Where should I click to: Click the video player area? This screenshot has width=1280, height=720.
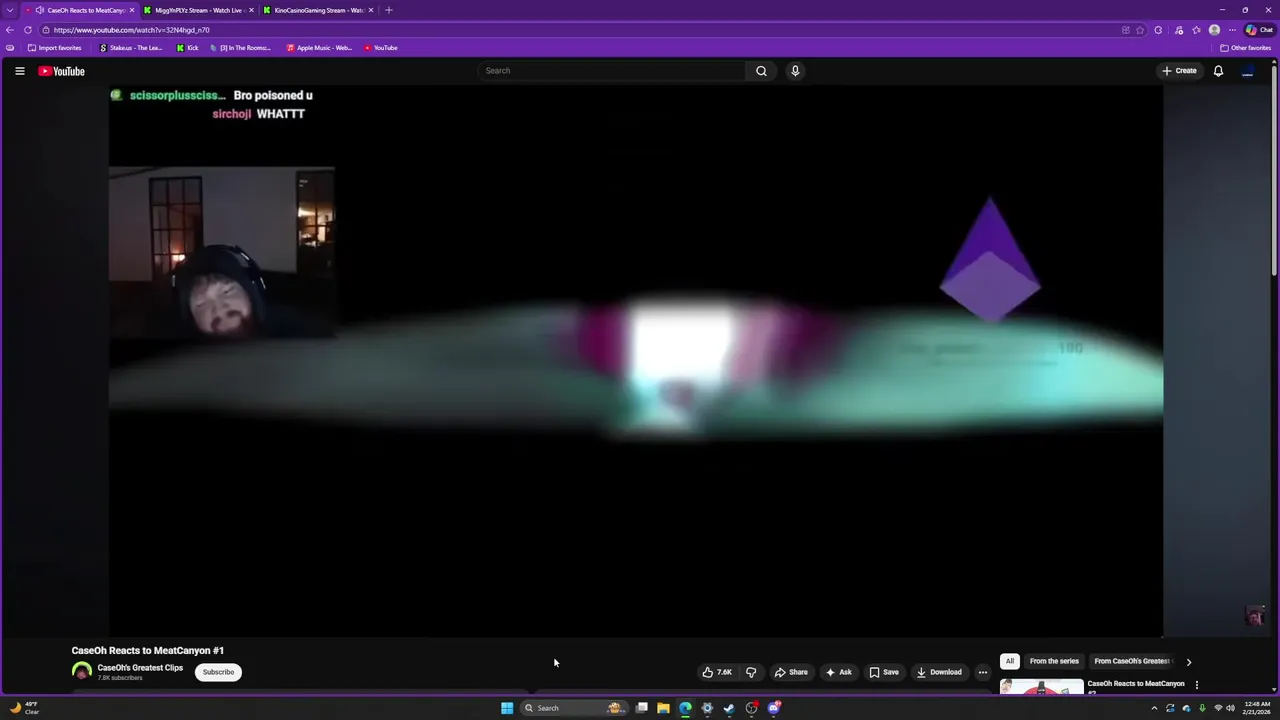pos(636,360)
